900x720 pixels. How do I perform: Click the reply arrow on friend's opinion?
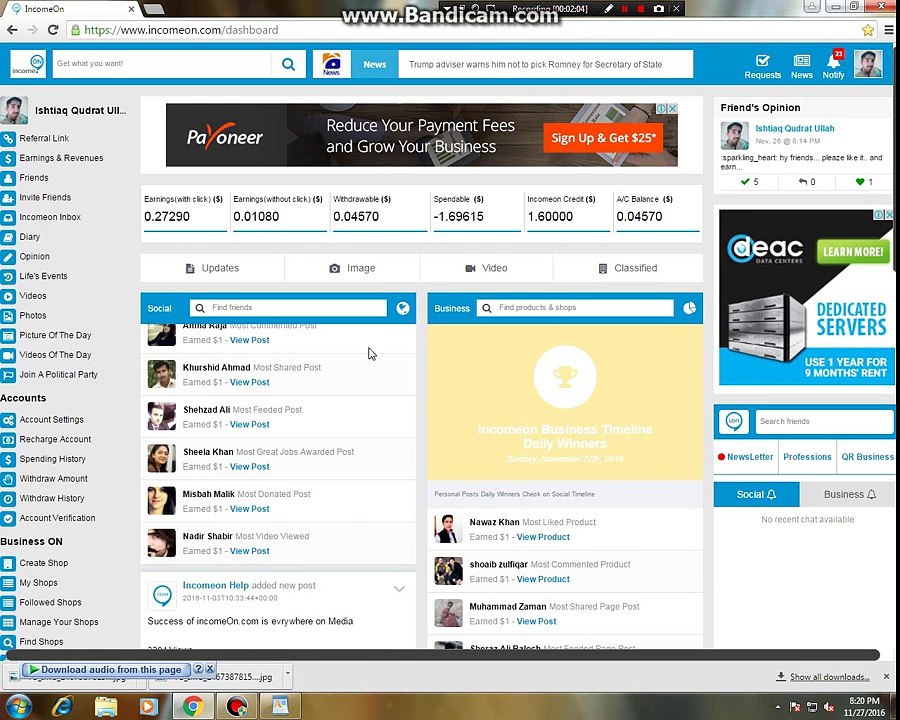802,182
